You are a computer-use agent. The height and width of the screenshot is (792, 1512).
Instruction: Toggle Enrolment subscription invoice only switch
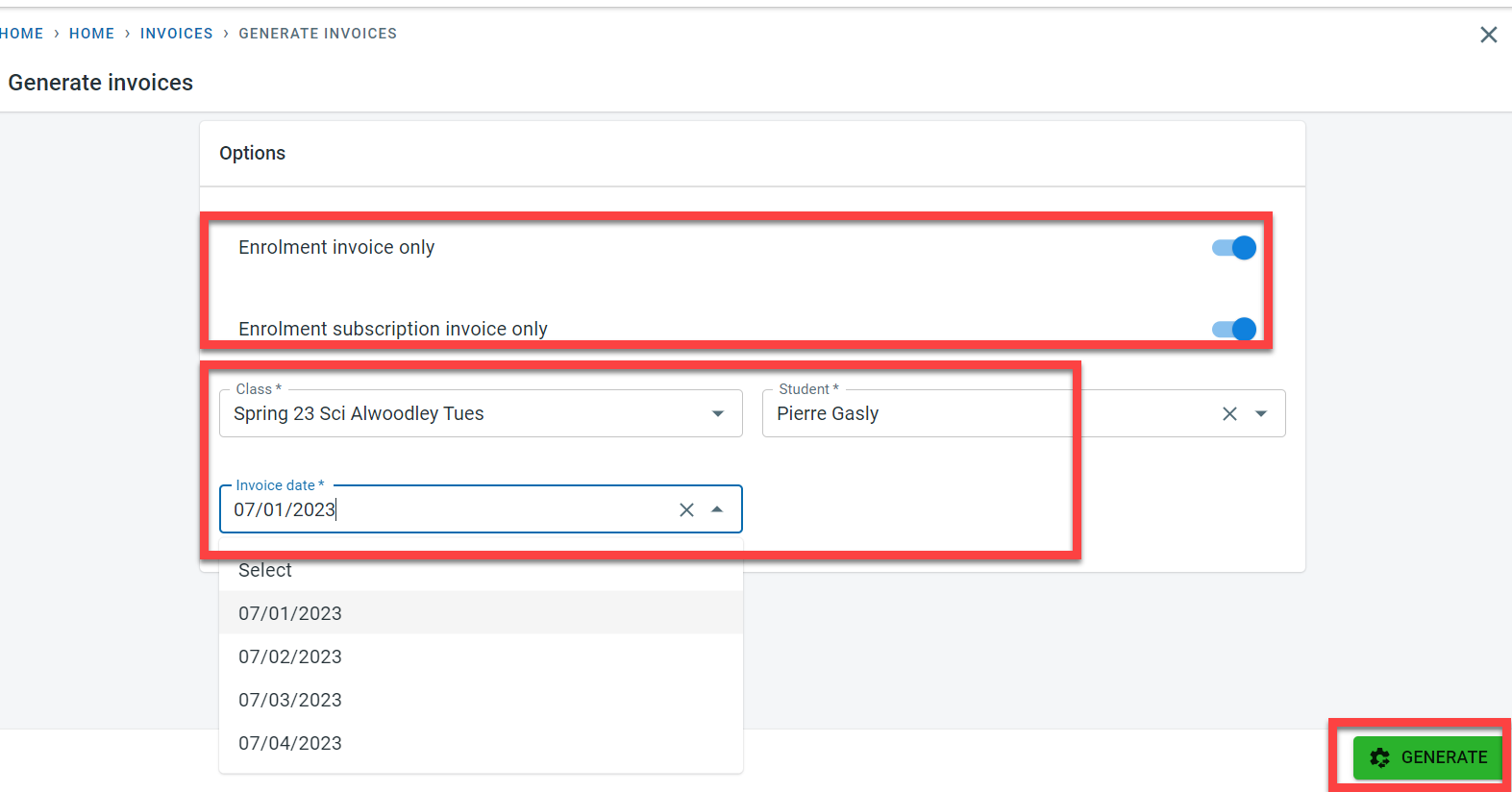point(1234,330)
